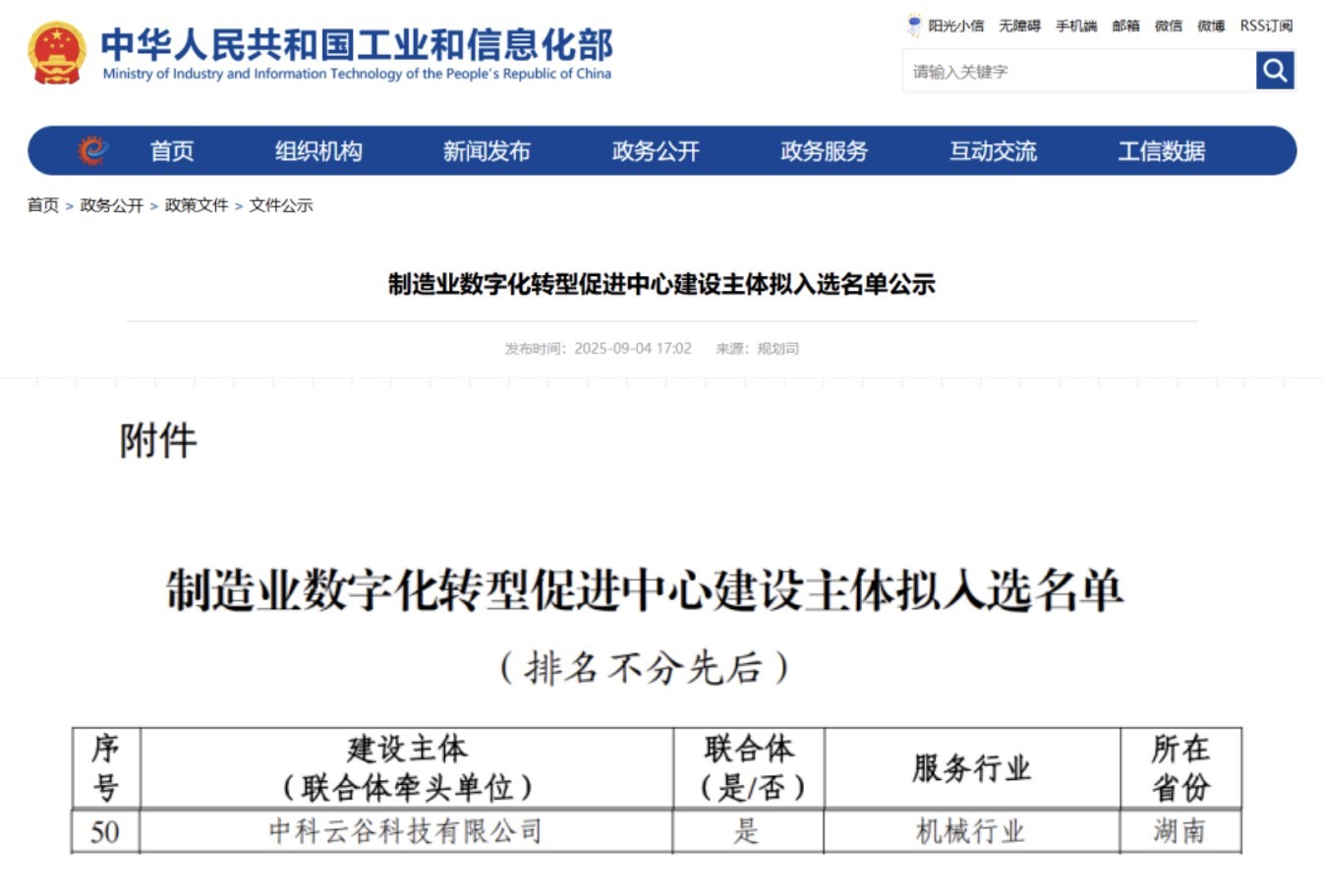The height and width of the screenshot is (896, 1323).
Task: Click the article title 制造业数字化转型促进中心建设主体拟入选名单公示
Action: click(661, 284)
